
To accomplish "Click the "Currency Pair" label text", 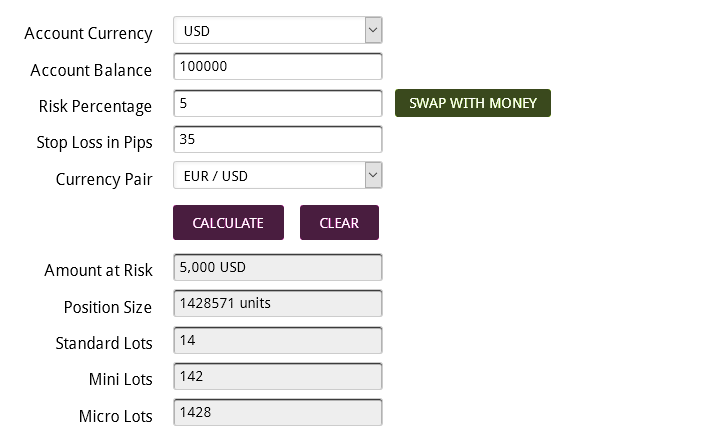I will [x=104, y=179].
